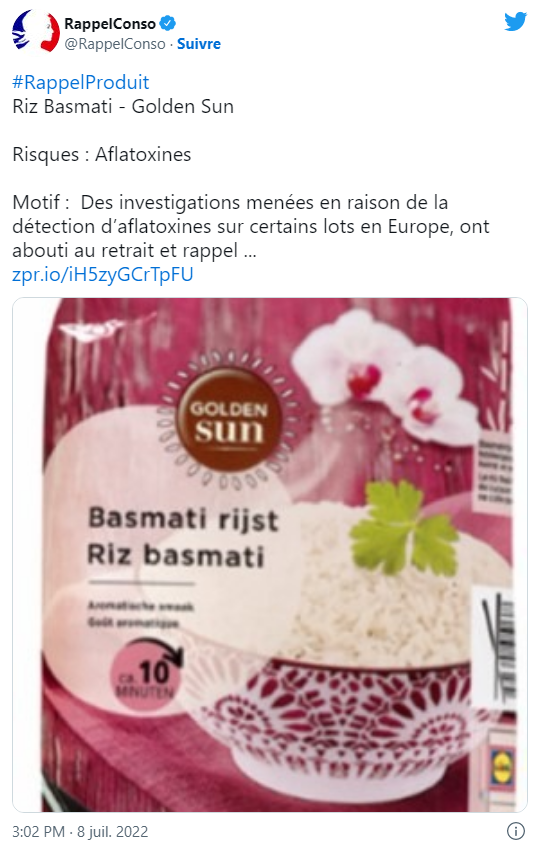Follow the account via Suivre
Image resolution: width=539 pixels, height=849 pixels.
[x=199, y=44]
